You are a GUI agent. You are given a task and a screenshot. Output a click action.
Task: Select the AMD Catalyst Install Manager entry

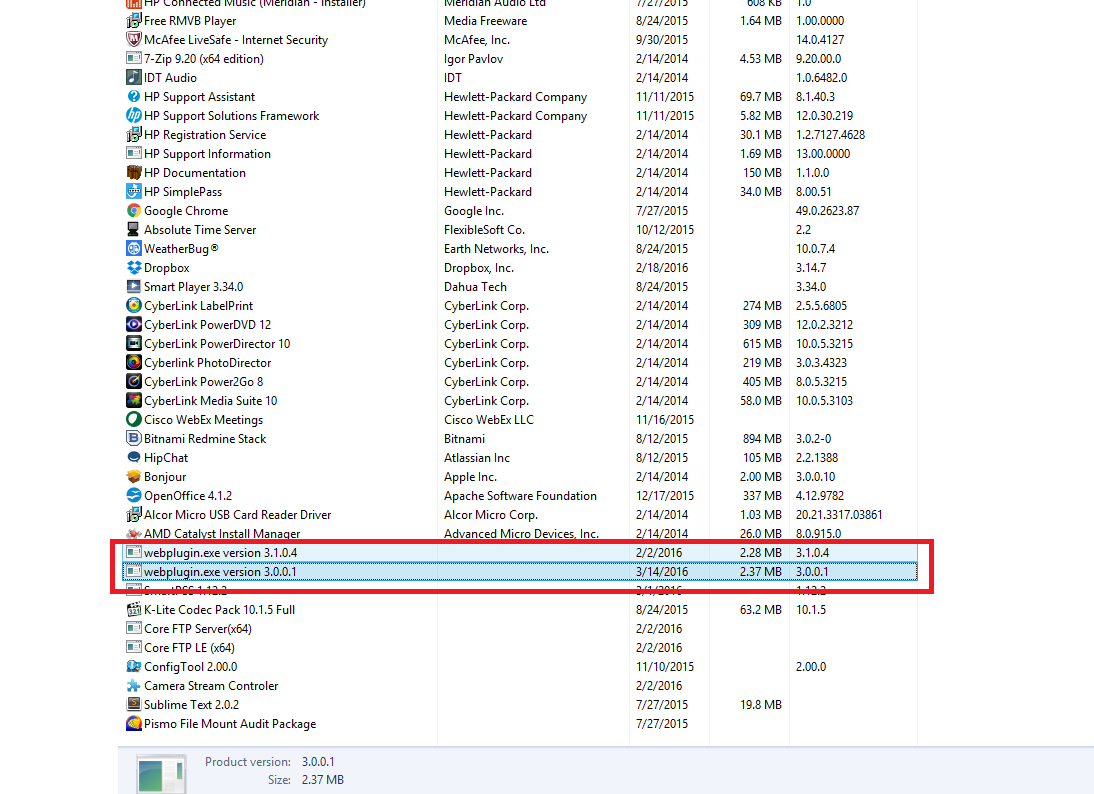222,534
